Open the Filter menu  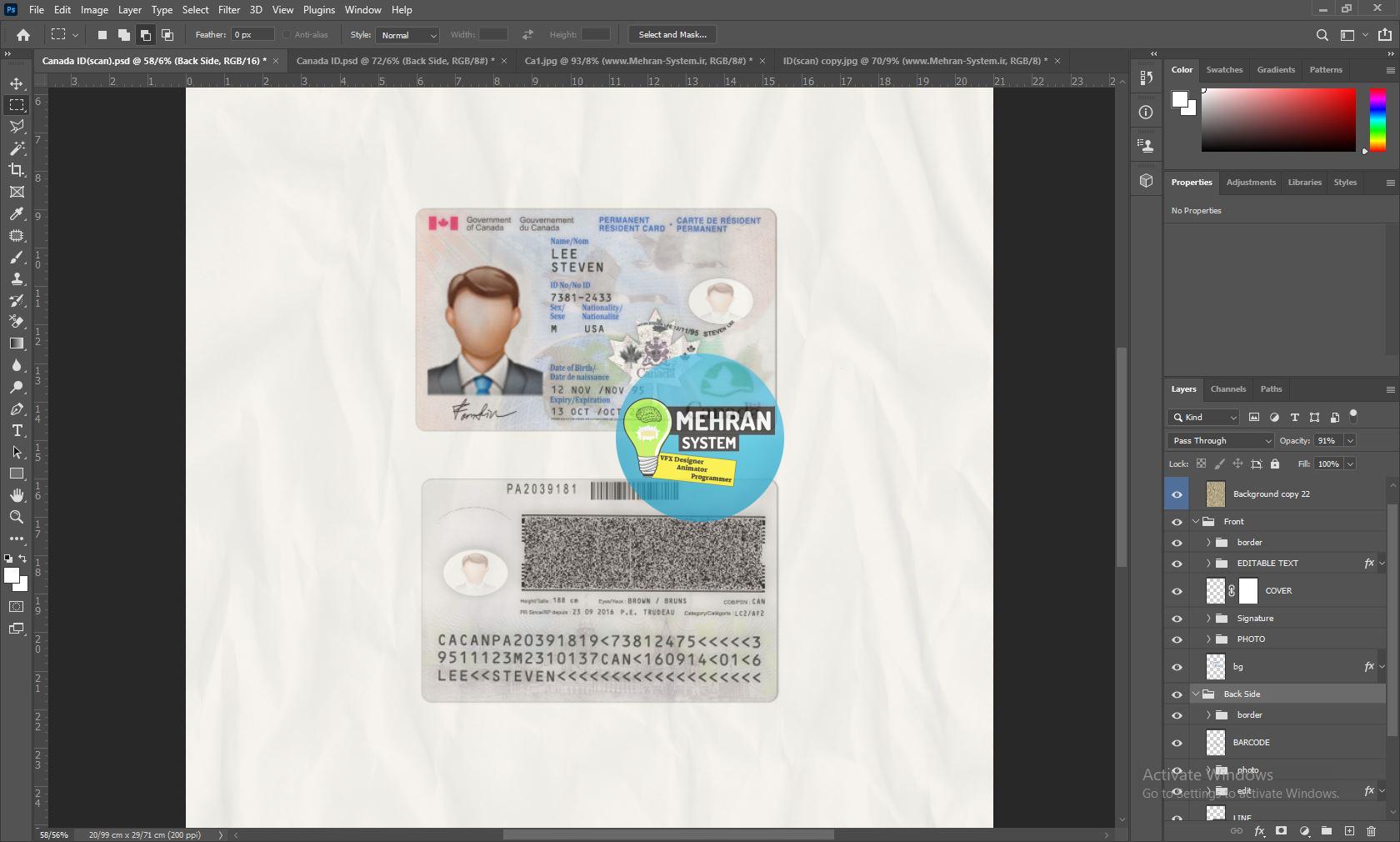pyautogui.click(x=229, y=10)
